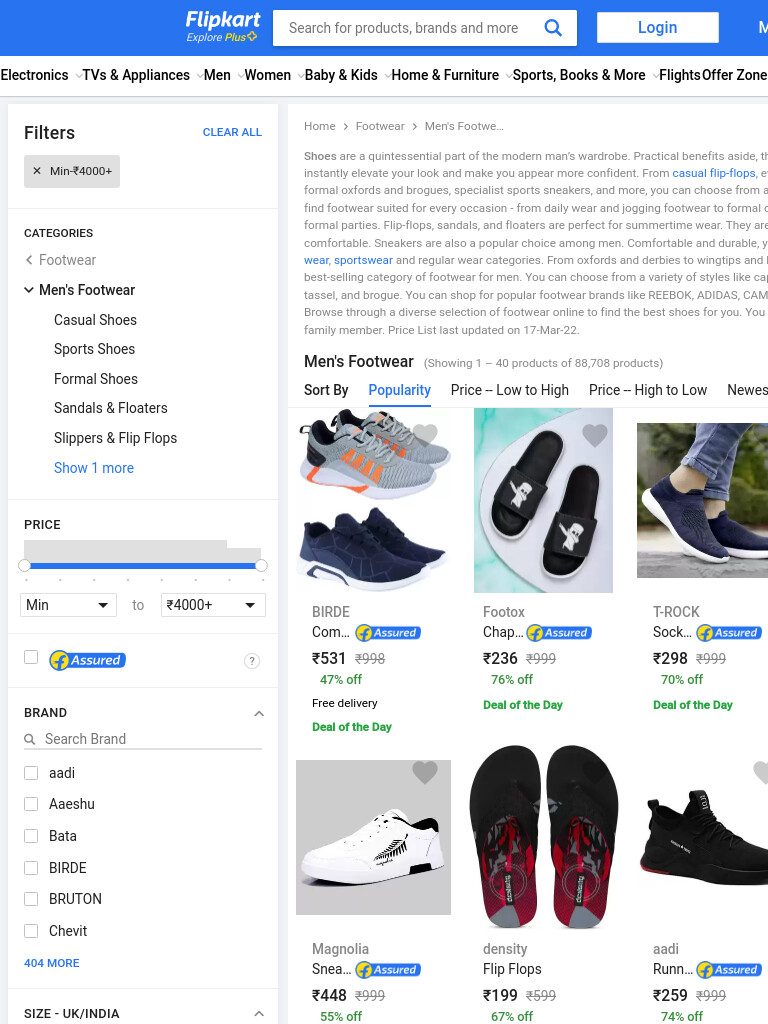Click the blue price range track
The height and width of the screenshot is (1024, 768).
[142, 566]
